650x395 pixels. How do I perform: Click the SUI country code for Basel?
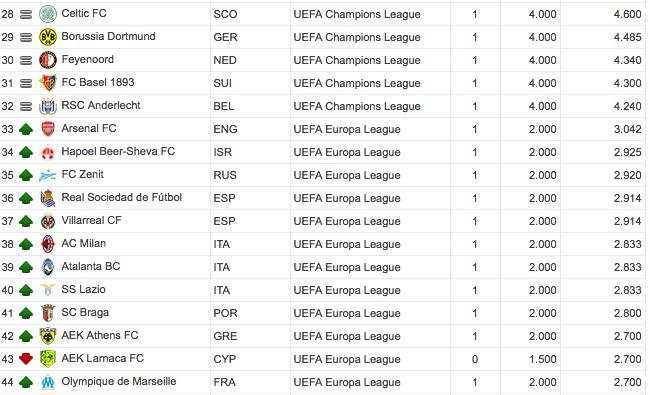[223, 83]
